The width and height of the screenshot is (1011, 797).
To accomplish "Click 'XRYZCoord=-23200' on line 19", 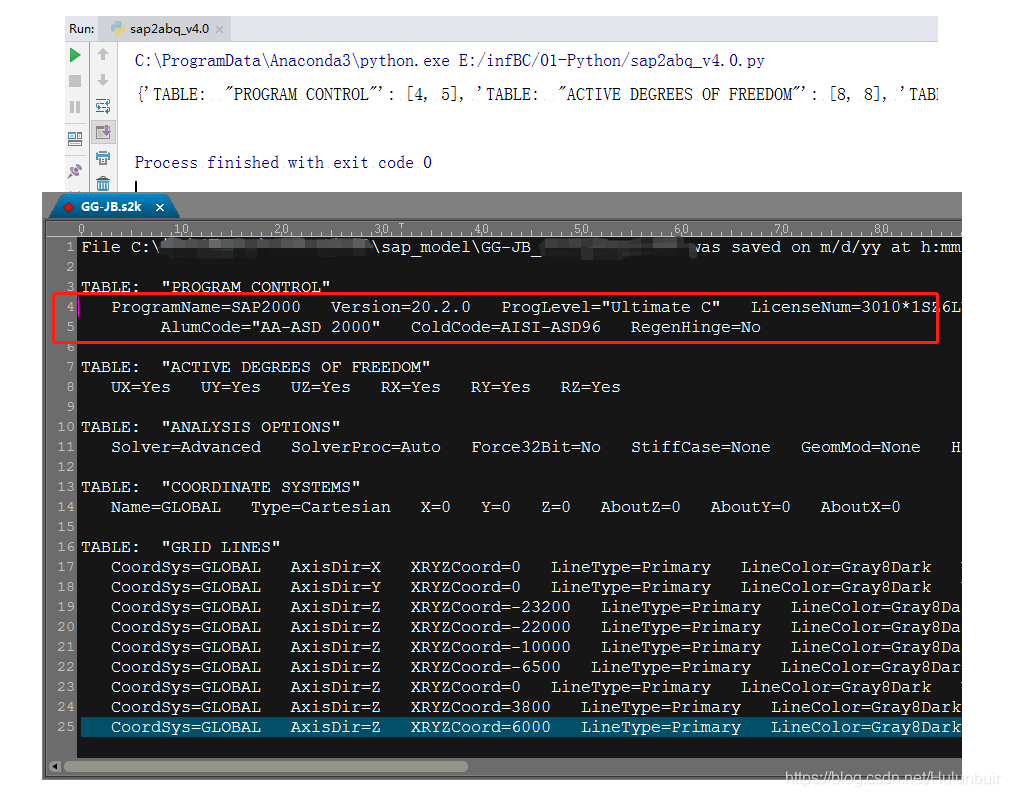I will [x=491, y=607].
